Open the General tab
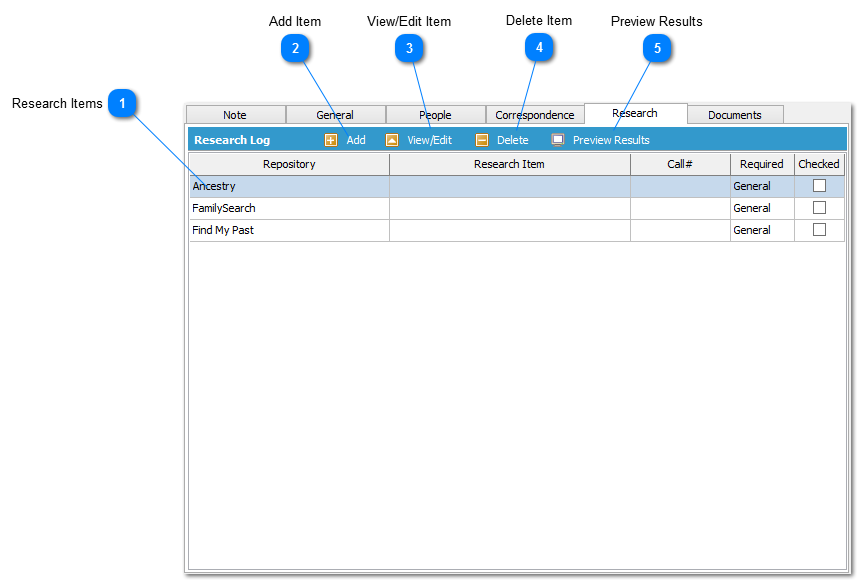The image size is (863, 582). tap(335, 114)
